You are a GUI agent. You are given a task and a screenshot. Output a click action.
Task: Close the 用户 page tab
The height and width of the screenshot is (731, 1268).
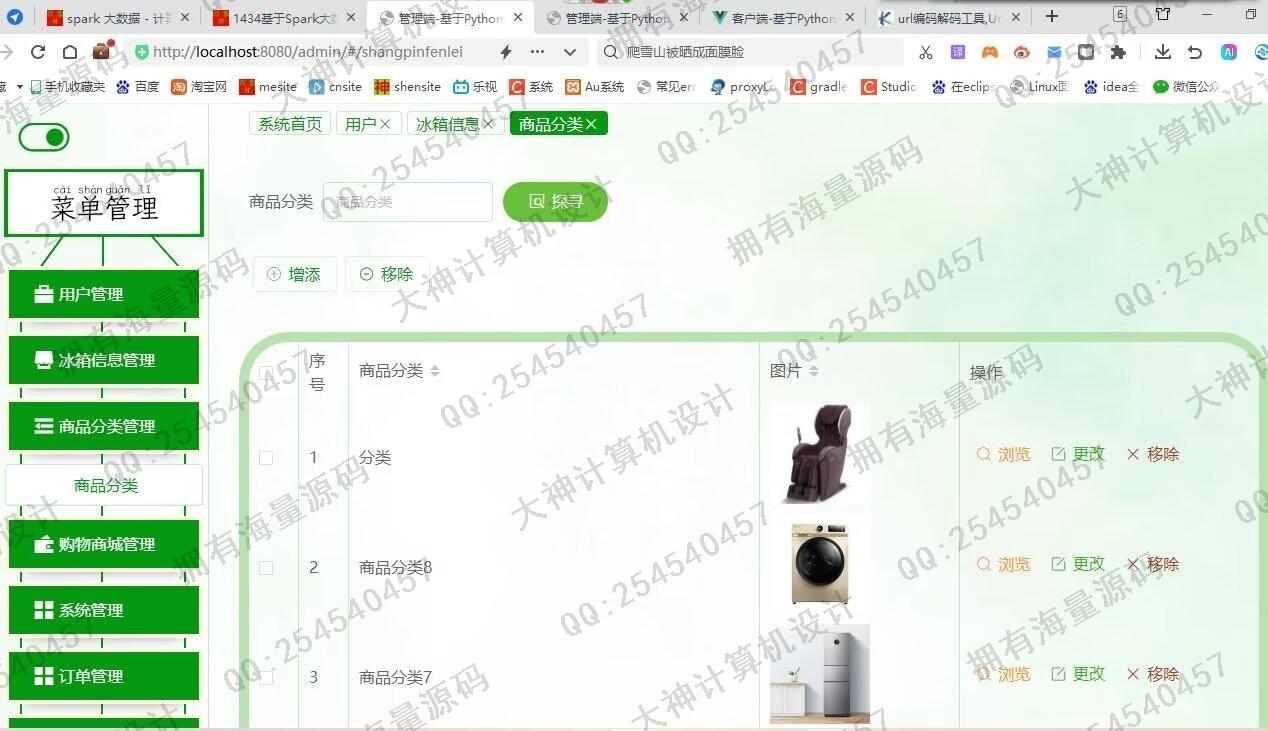click(385, 124)
